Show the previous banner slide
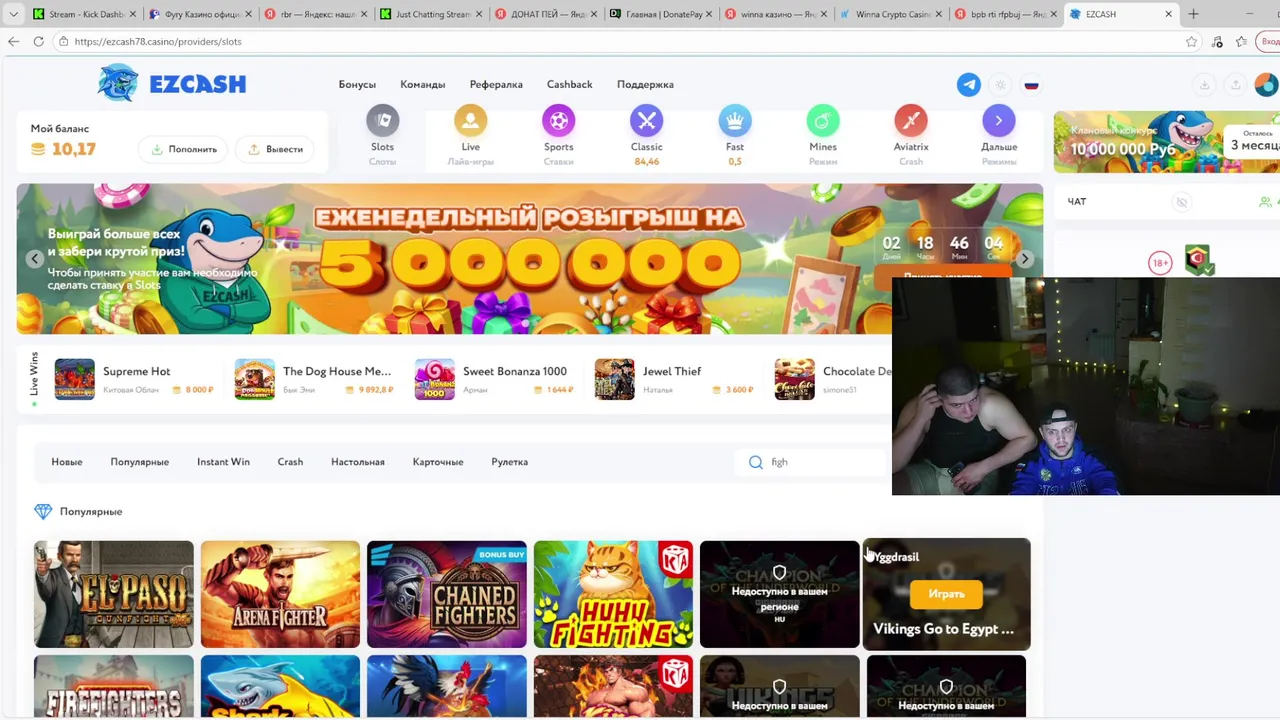1280x720 pixels. (34, 259)
